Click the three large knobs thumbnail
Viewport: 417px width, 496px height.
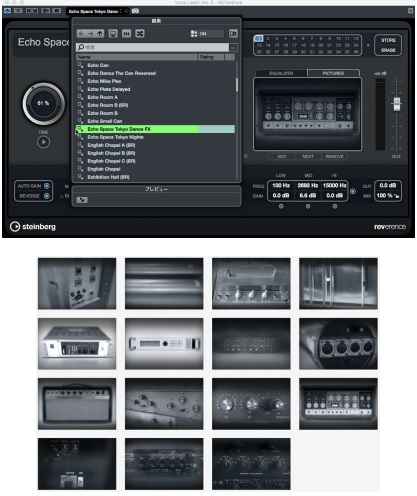(251, 404)
